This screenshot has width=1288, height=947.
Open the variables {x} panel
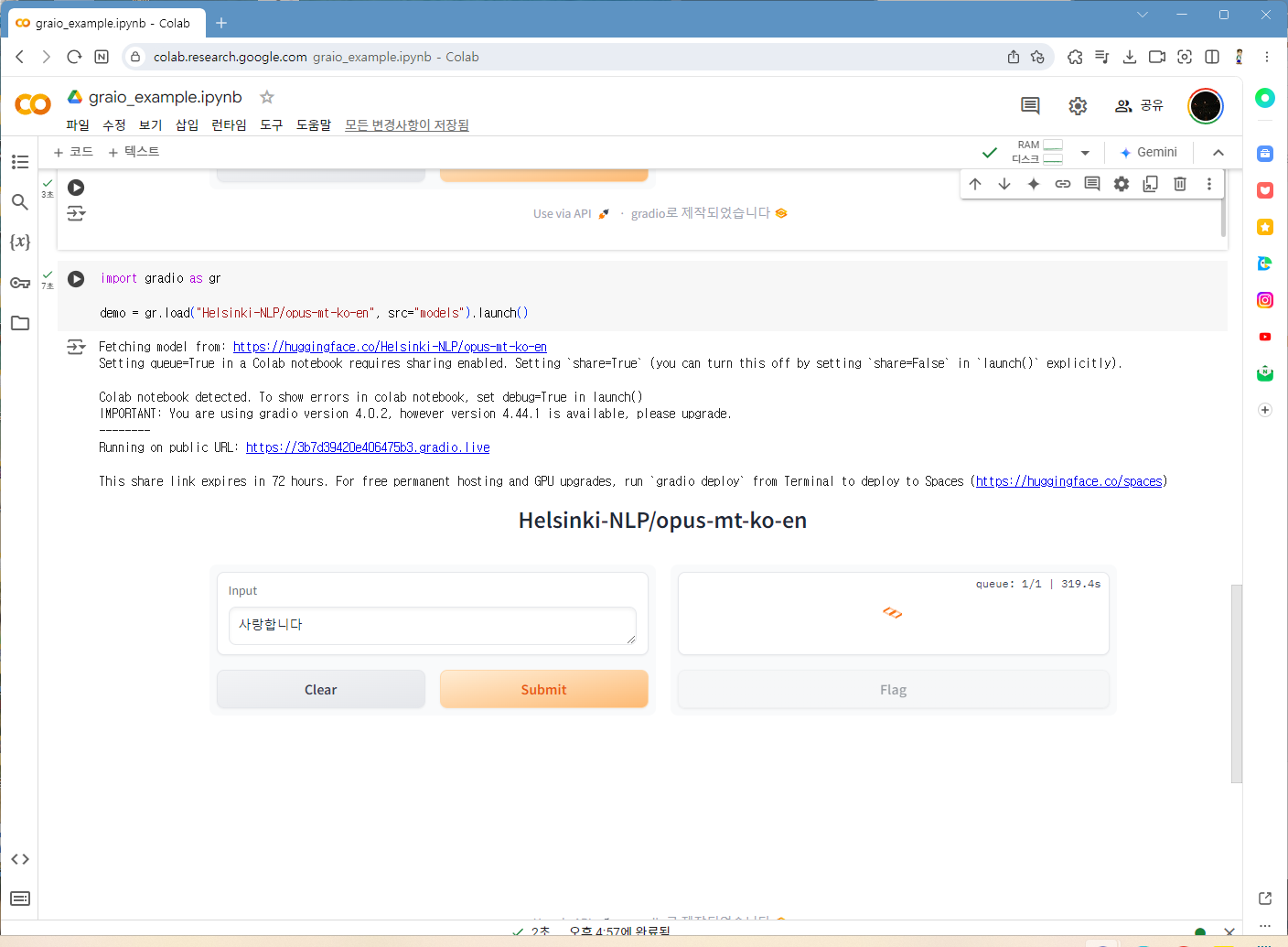coord(20,242)
